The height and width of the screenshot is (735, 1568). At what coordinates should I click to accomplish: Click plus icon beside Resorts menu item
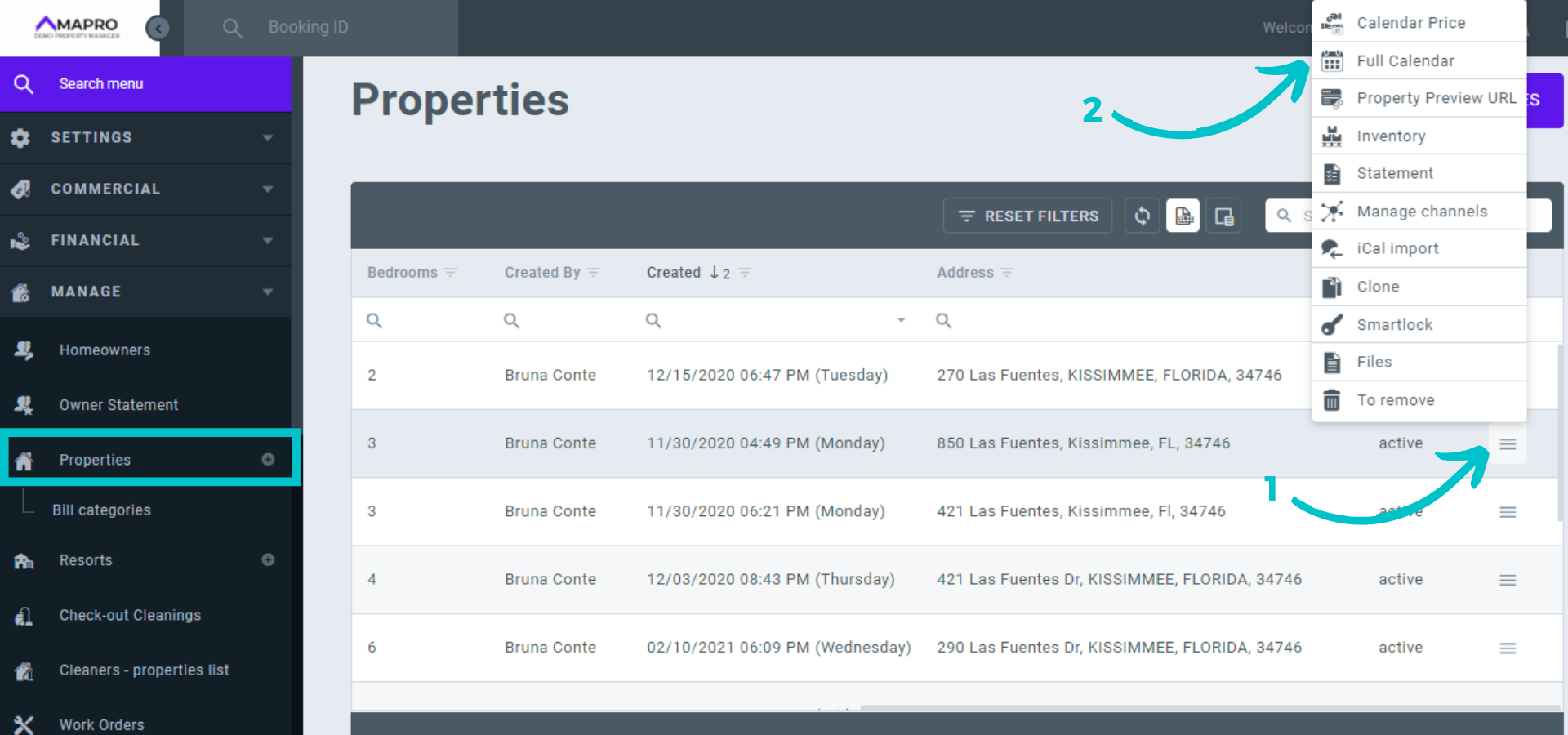point(268,560)
